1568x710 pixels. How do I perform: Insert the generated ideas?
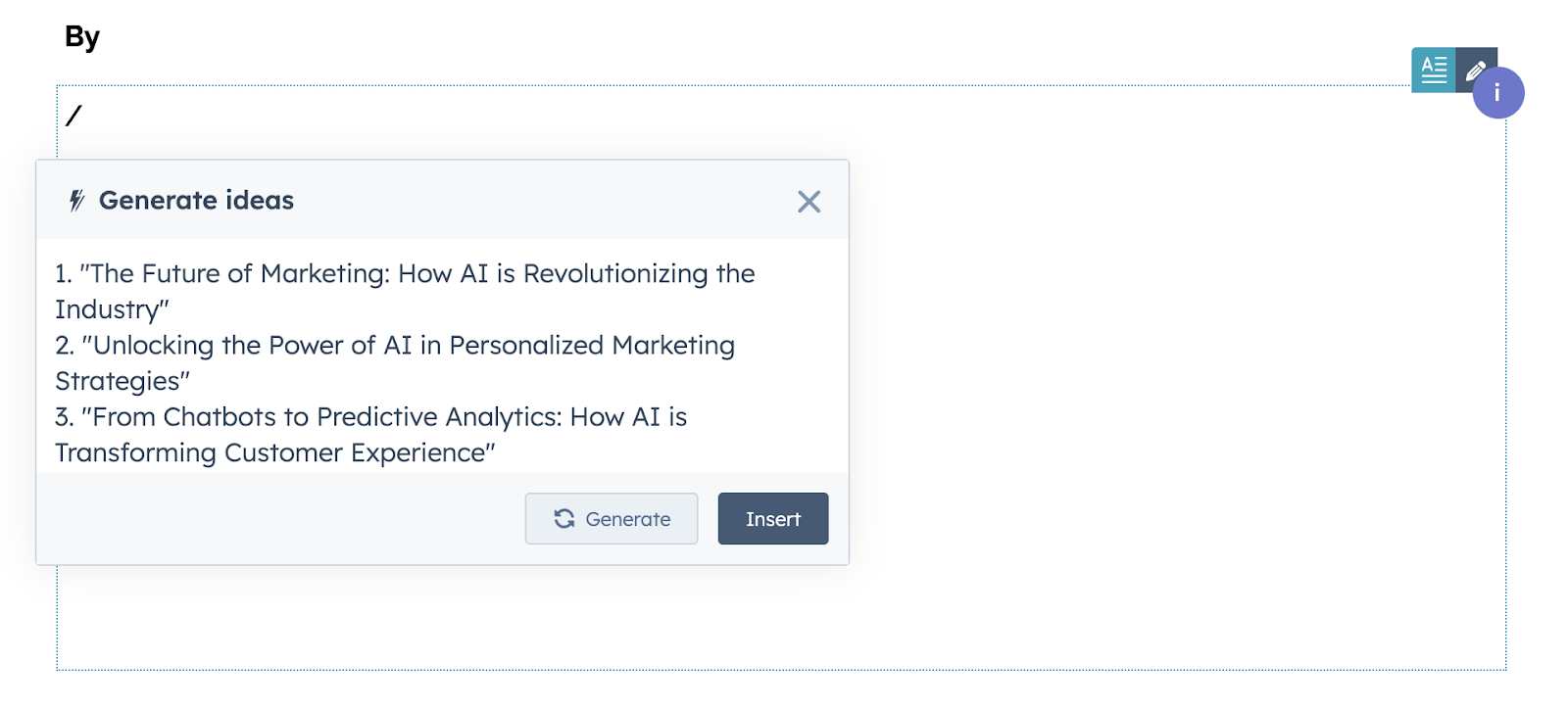(x=773, y=519)
